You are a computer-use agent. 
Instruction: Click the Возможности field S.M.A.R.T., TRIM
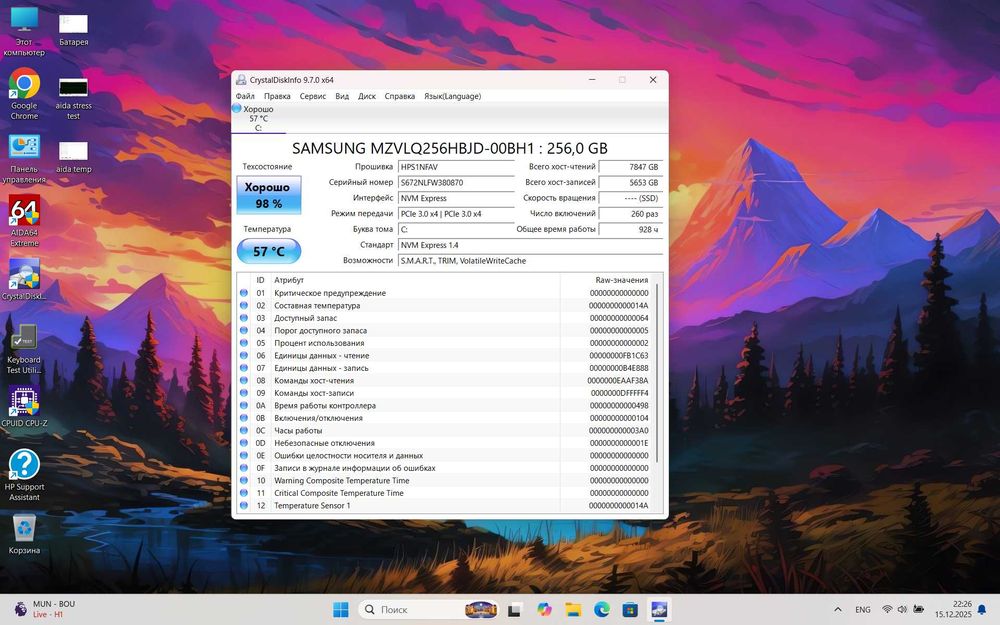(530, 261)
